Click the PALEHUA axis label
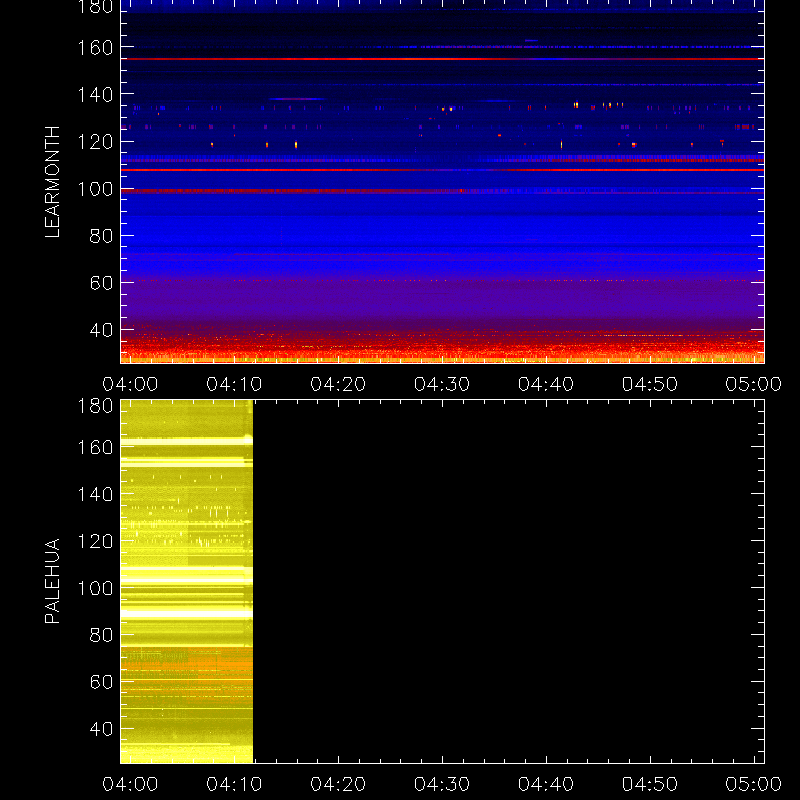Viewport: 800px width, 800px height. click(52, 581)
